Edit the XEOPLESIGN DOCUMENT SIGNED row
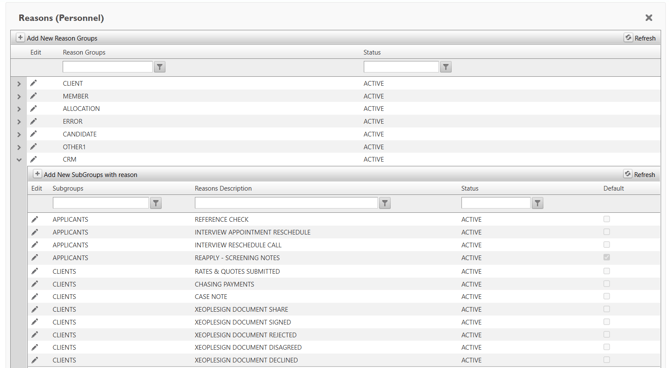The height and width of the screenshot is (368, 670). (35, 322)
